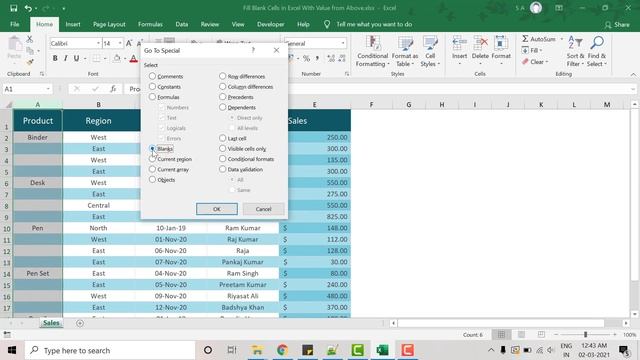Toggle Bold formatting
The width and height of the screenshot is (640, 360).
click(x=55, y=58)
